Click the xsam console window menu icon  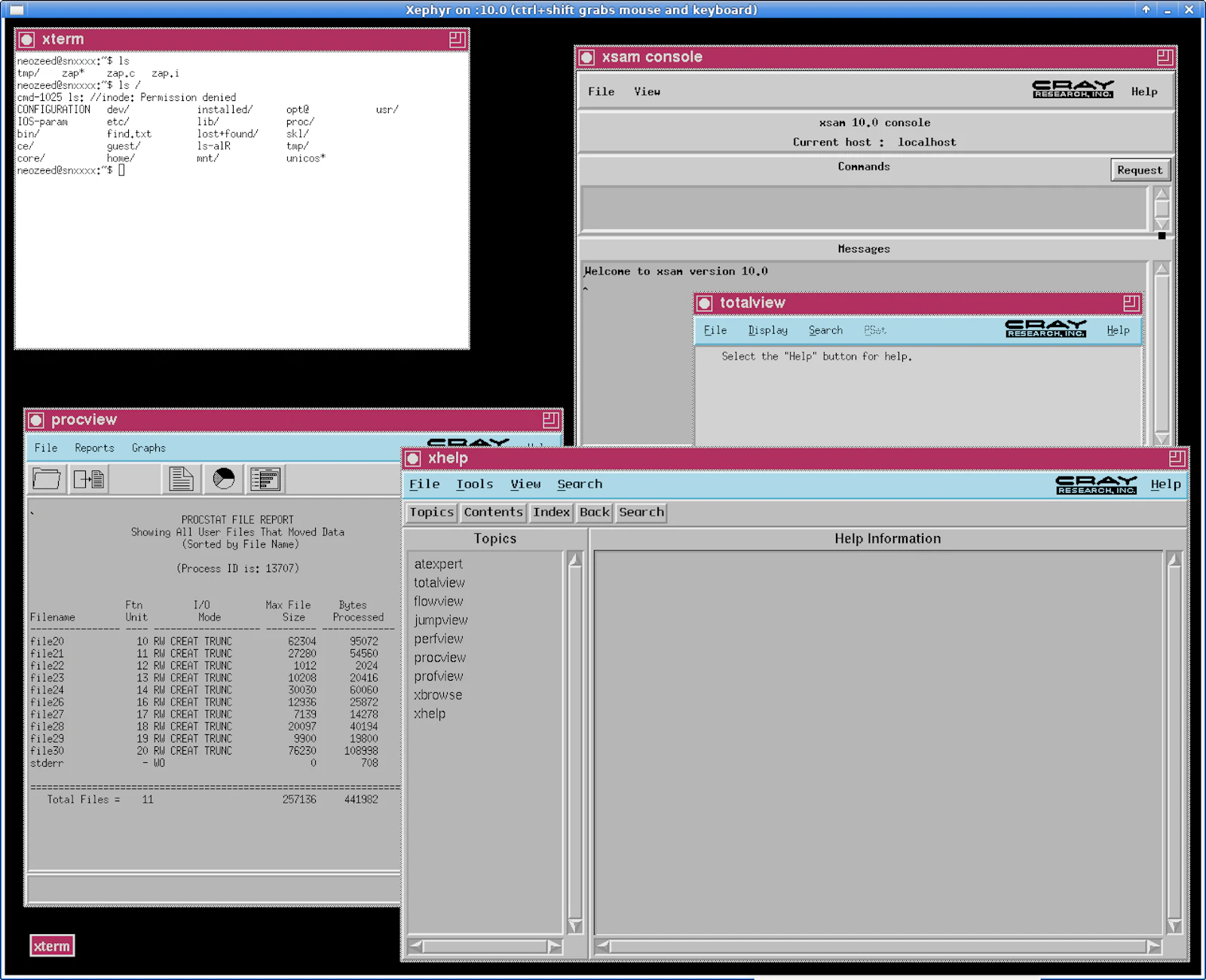tap(587, 57)
